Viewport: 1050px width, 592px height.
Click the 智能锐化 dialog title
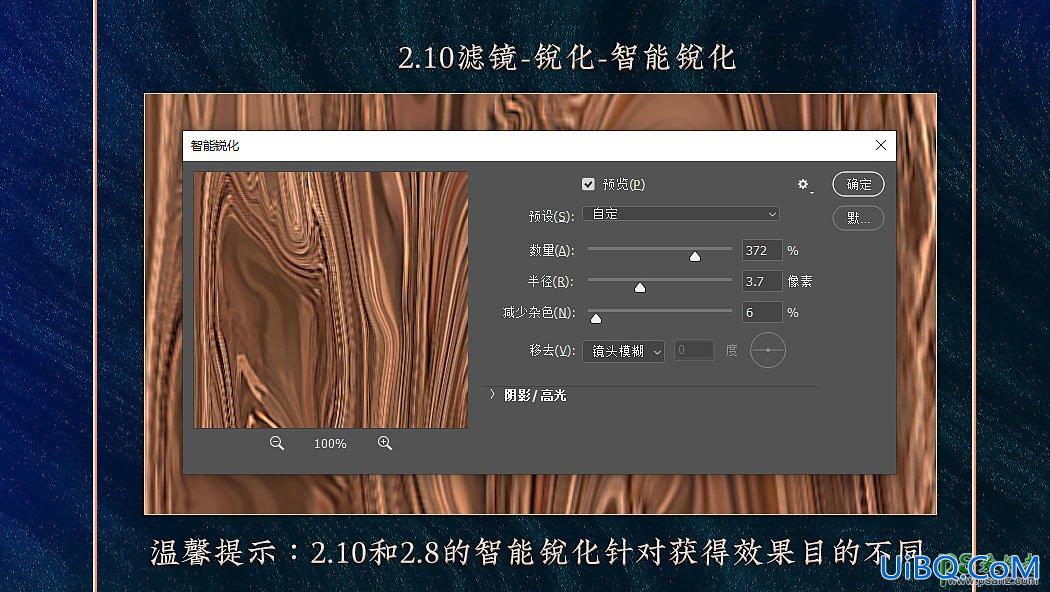214,145
